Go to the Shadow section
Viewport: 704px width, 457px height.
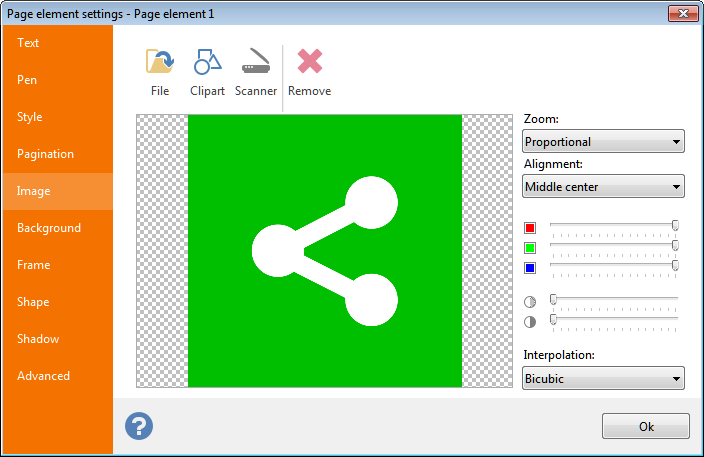click(38, 339)
